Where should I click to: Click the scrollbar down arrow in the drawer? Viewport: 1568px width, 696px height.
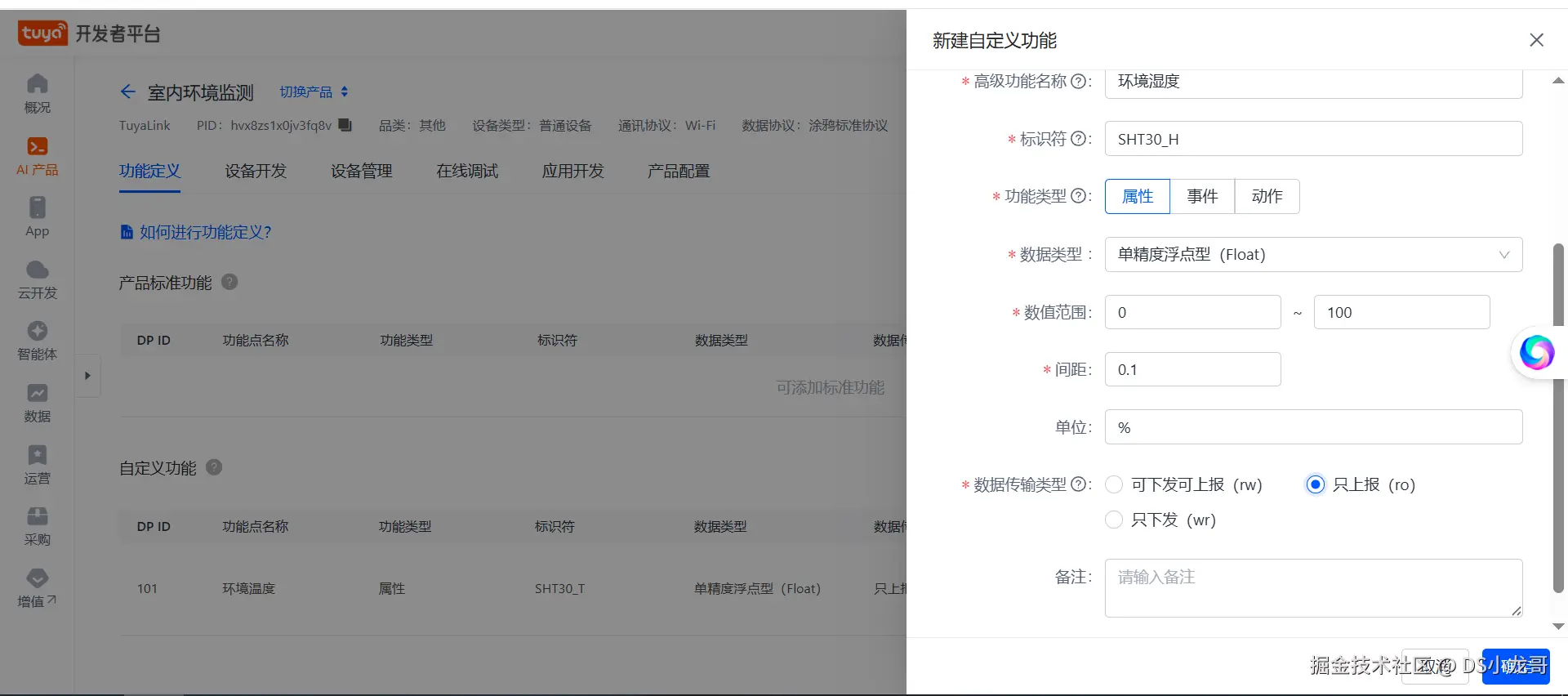(x=1558, y=627)
